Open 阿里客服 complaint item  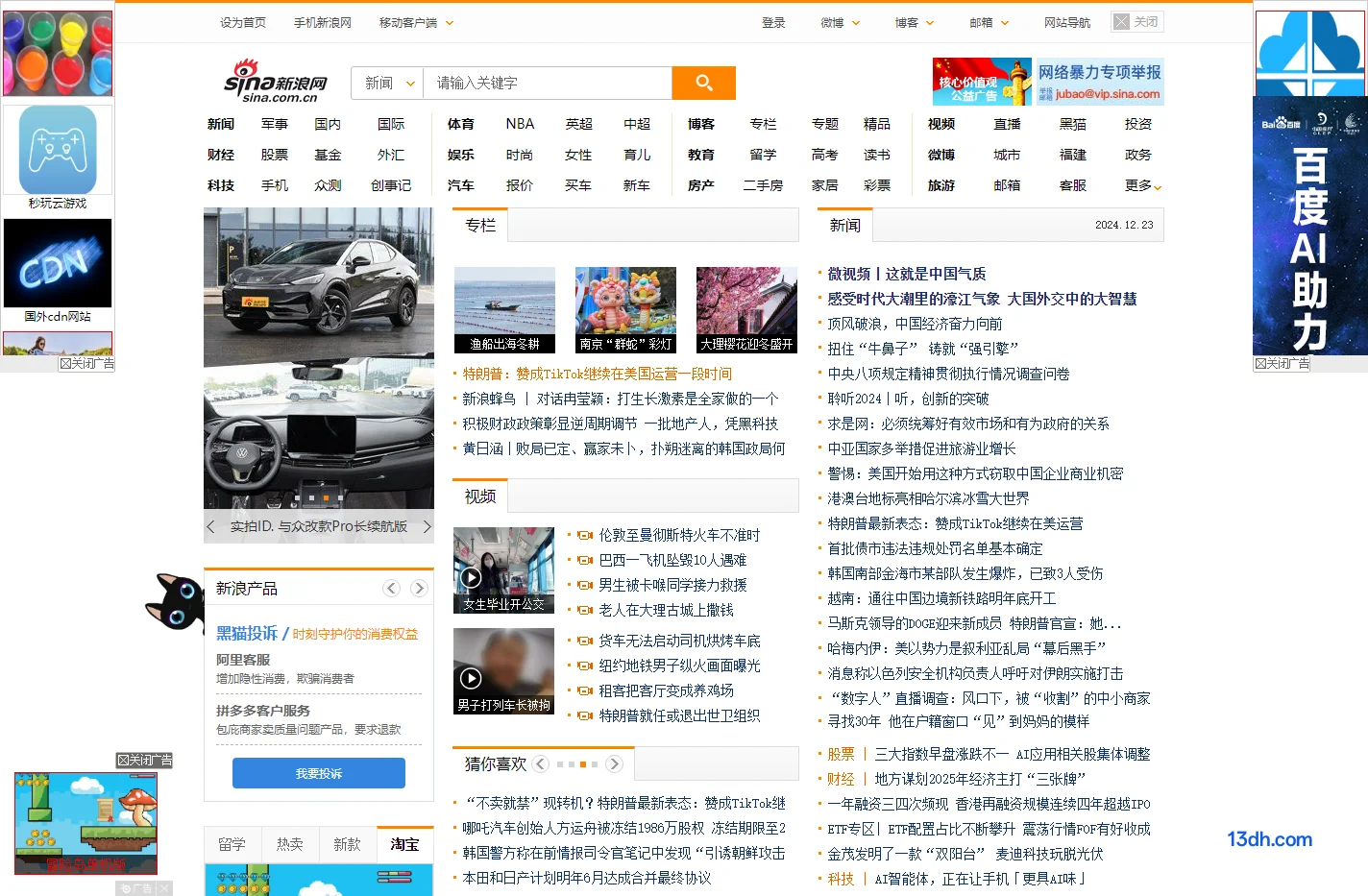click(243, 660)
